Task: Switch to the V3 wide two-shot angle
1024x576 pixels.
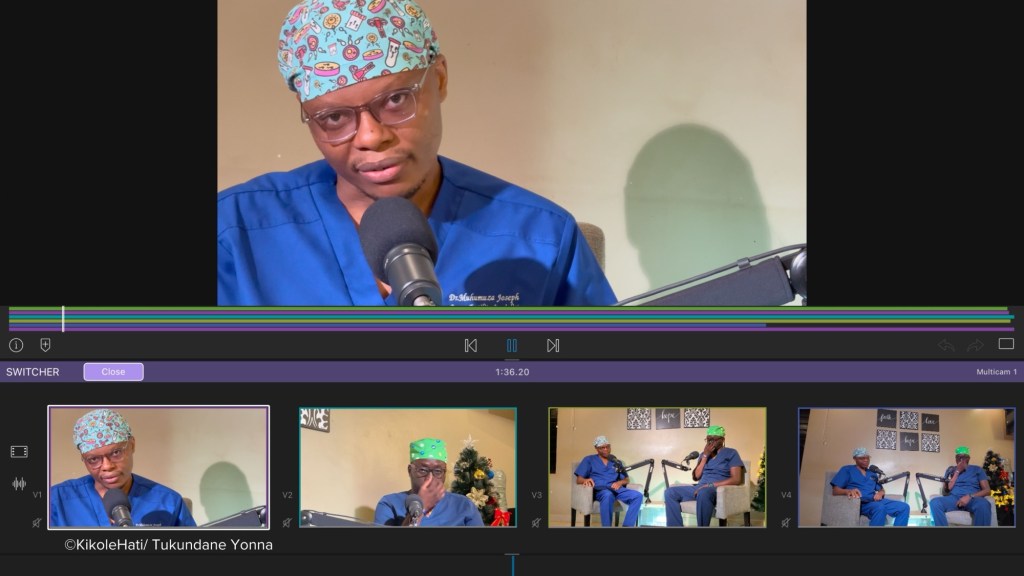Action: coord(657,466)
